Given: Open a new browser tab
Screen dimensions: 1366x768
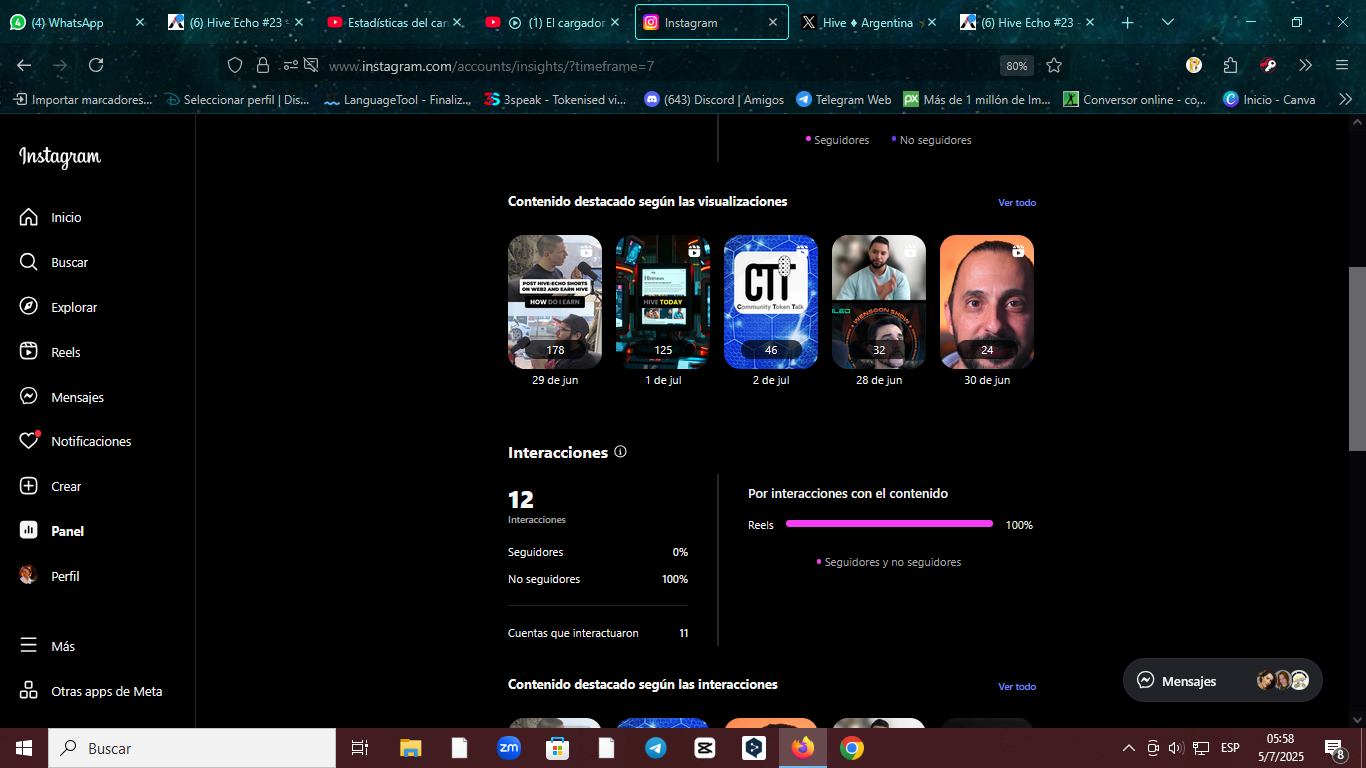Looking at the screenshot, I should pos(1127,22).
